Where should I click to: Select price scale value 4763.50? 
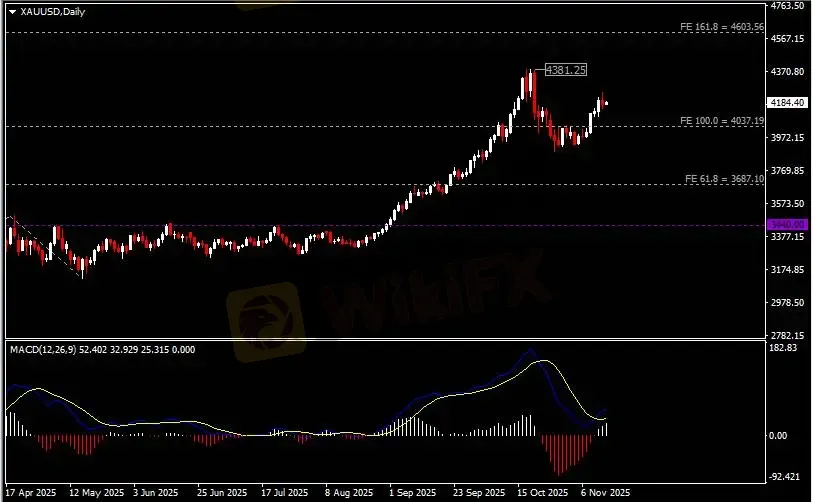(787, 6)
